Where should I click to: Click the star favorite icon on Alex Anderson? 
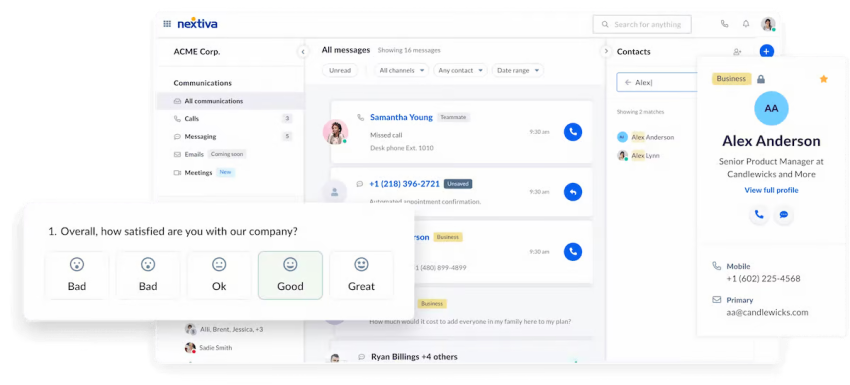point(823,79)
